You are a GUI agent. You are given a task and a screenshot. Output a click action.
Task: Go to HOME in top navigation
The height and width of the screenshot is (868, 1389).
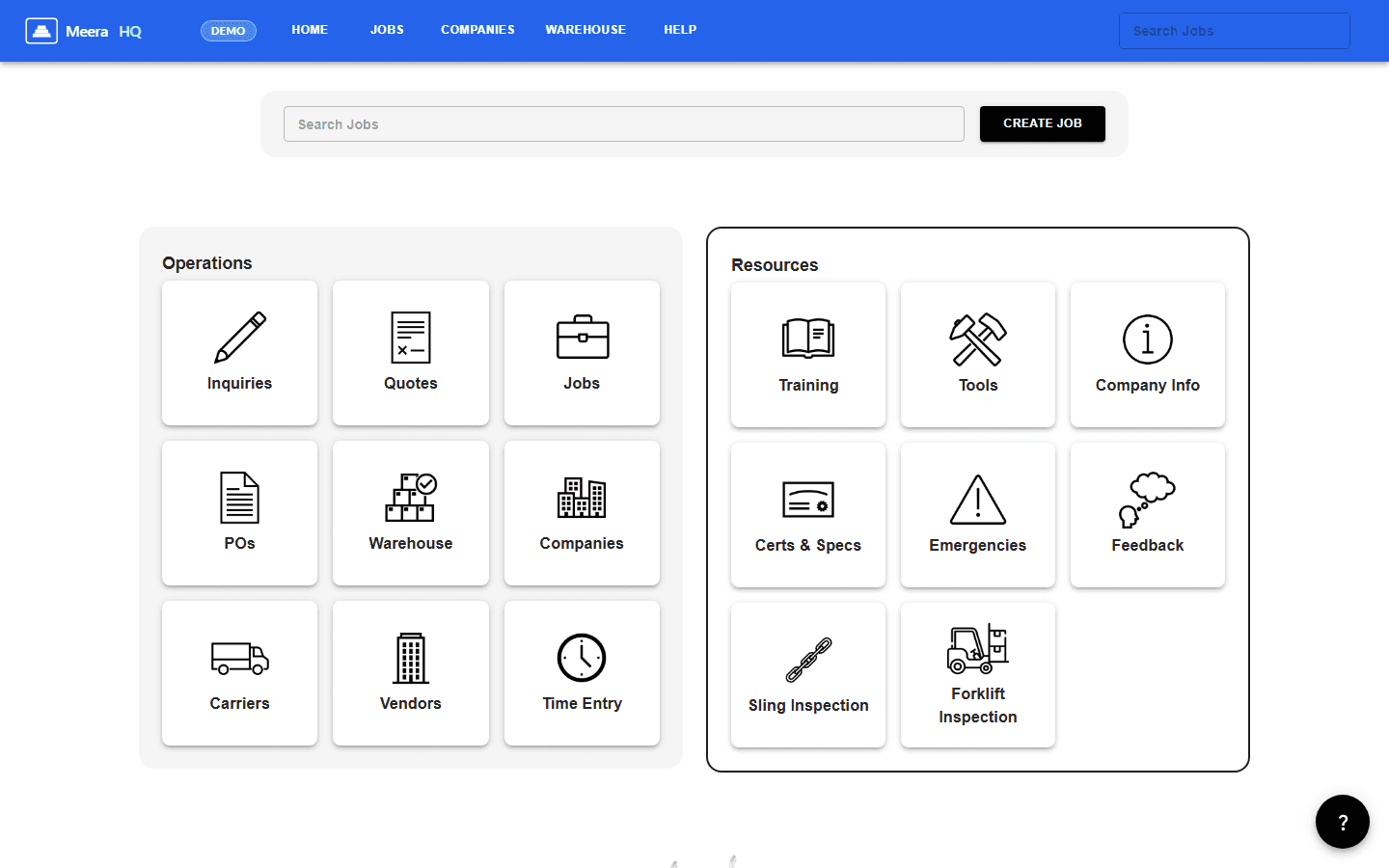(310, 30)
